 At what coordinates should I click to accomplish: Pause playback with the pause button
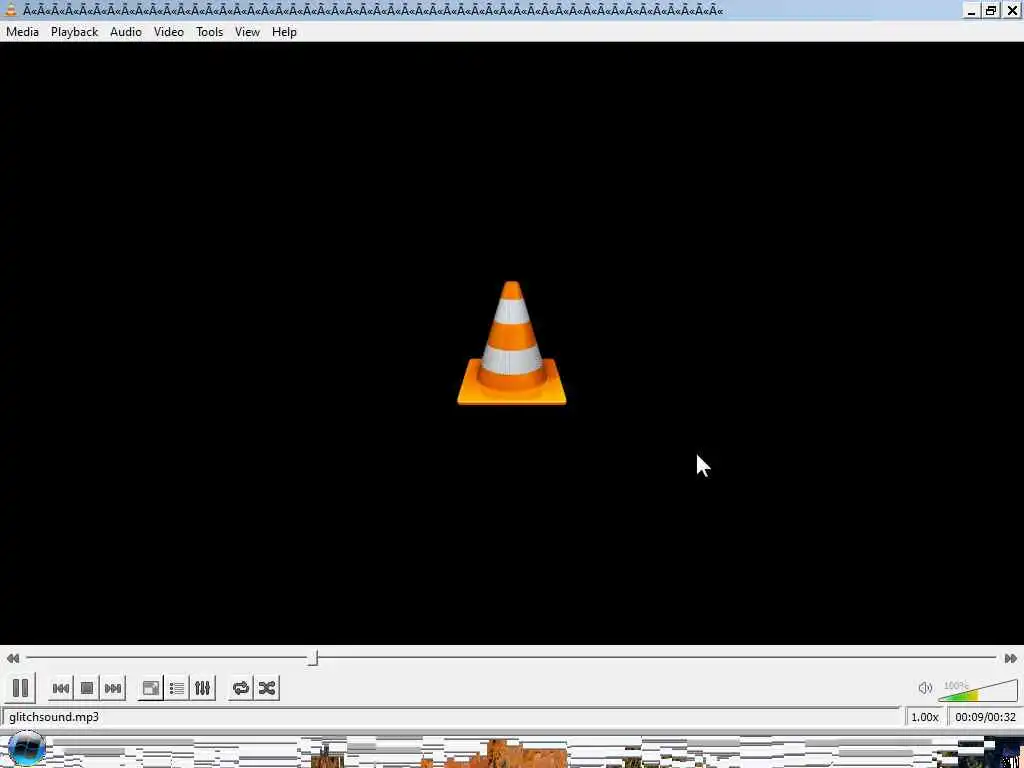[x=20, y=688]
